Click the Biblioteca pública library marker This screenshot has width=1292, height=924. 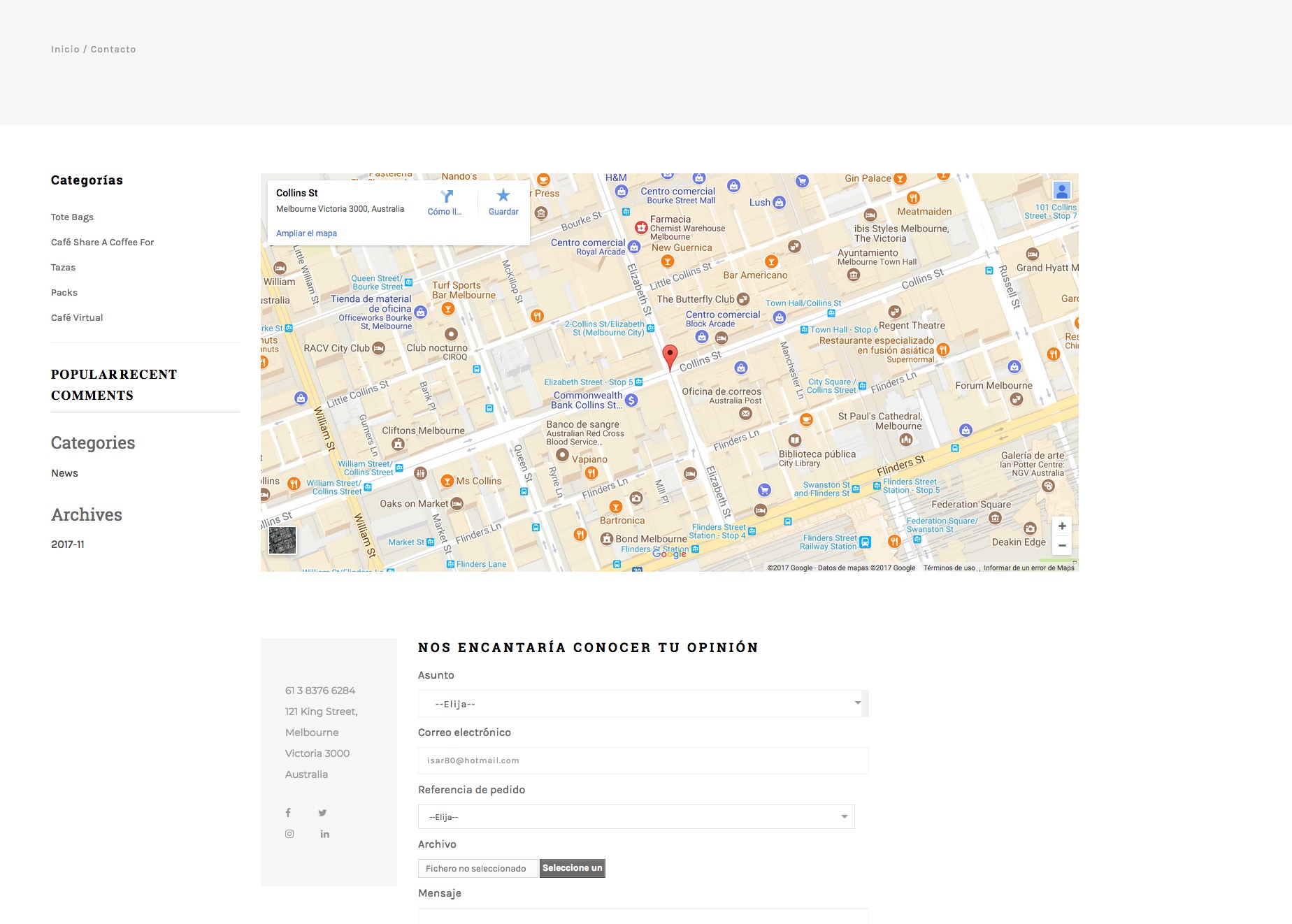pyautogui.click(x=795, y=440)
